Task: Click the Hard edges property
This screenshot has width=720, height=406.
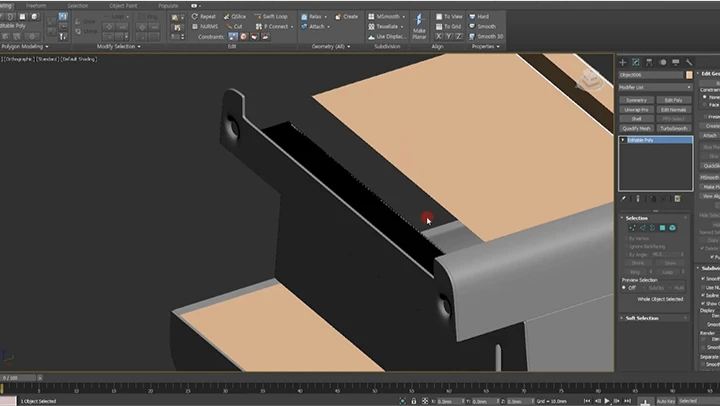Action: click(479, 17)
